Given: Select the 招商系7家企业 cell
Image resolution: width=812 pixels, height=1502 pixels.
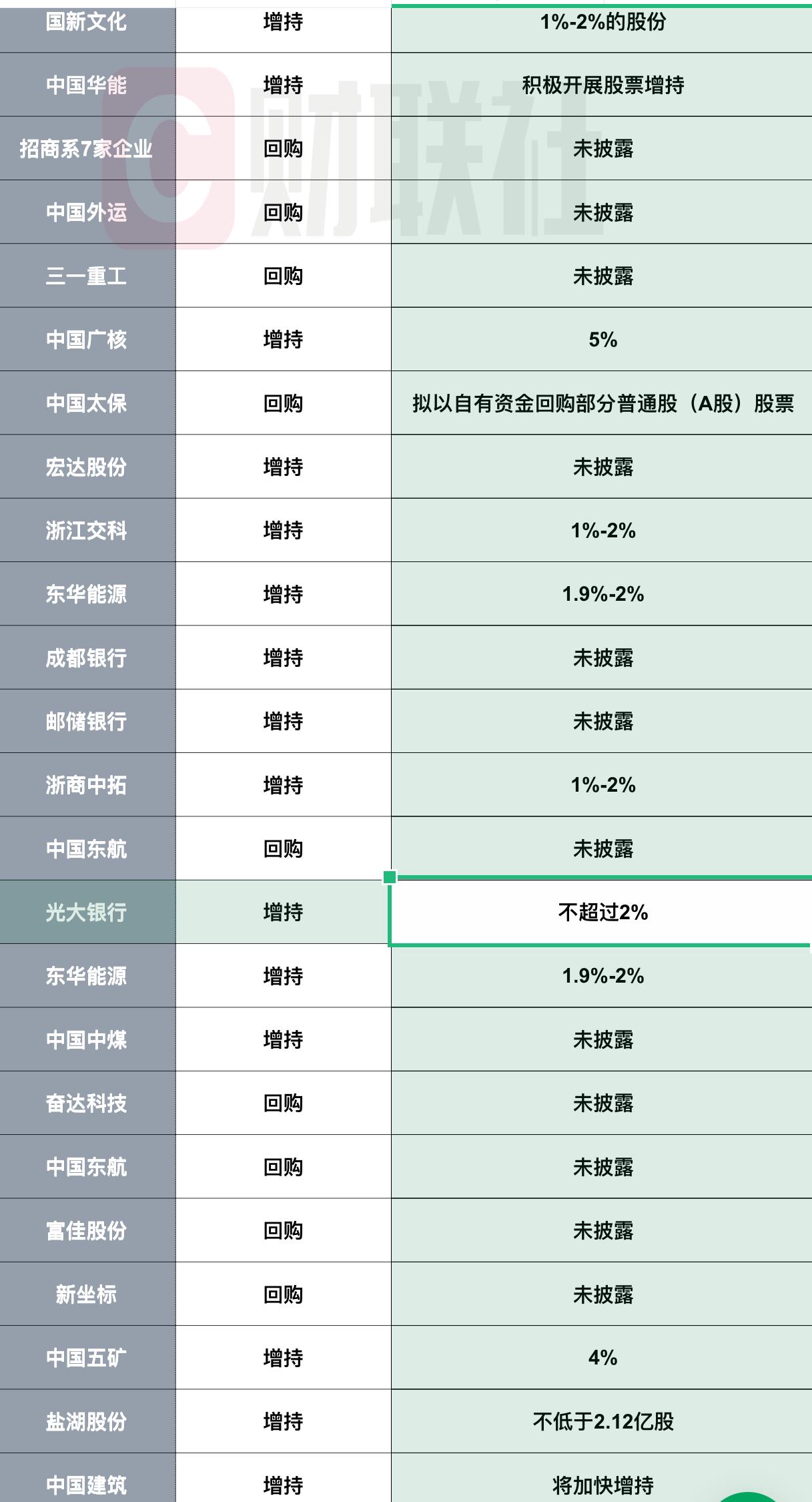Looking at the screenshot, I should point(87,149).
